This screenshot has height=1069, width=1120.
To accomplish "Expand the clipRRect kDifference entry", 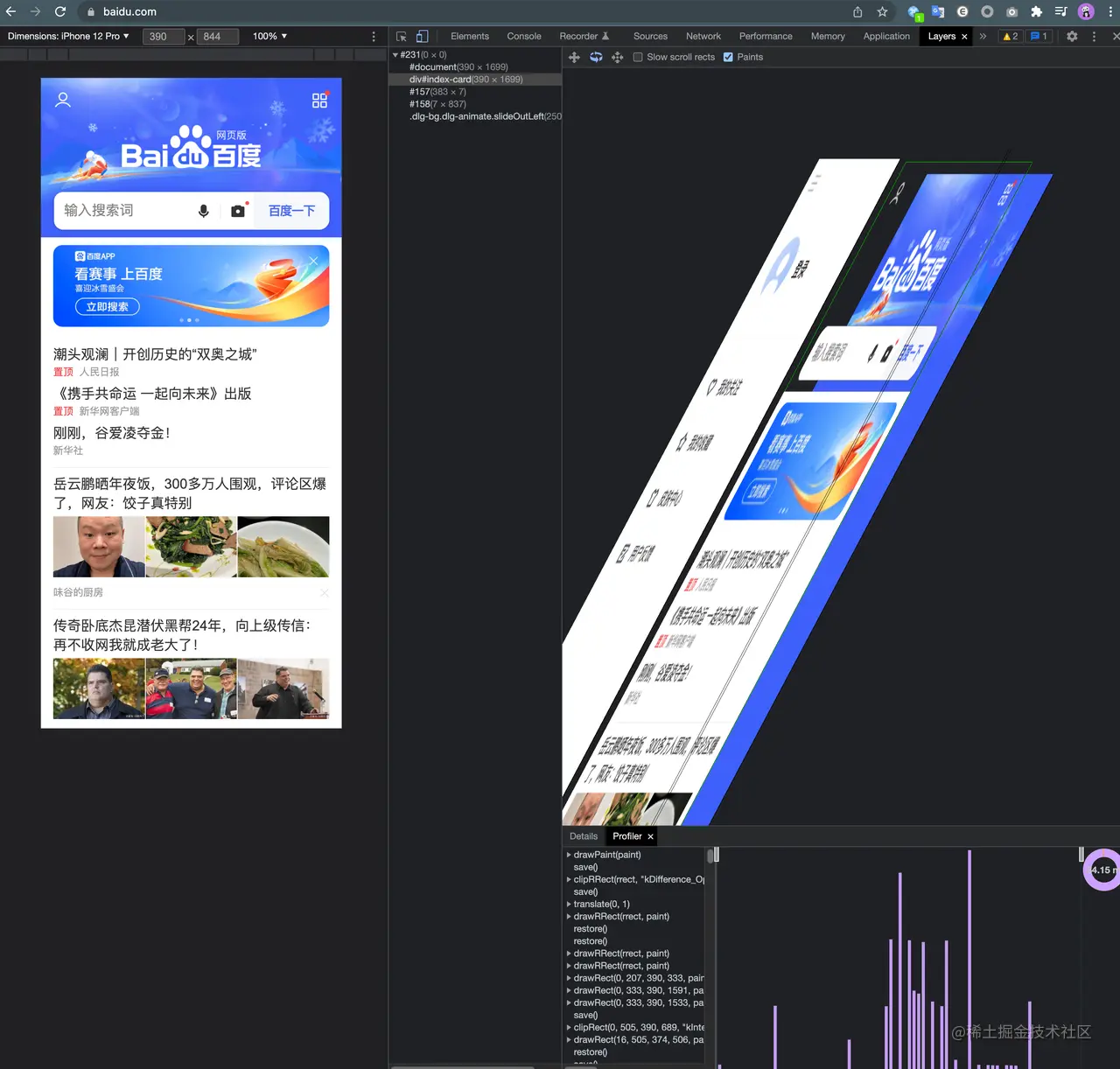I will point(569,879).
